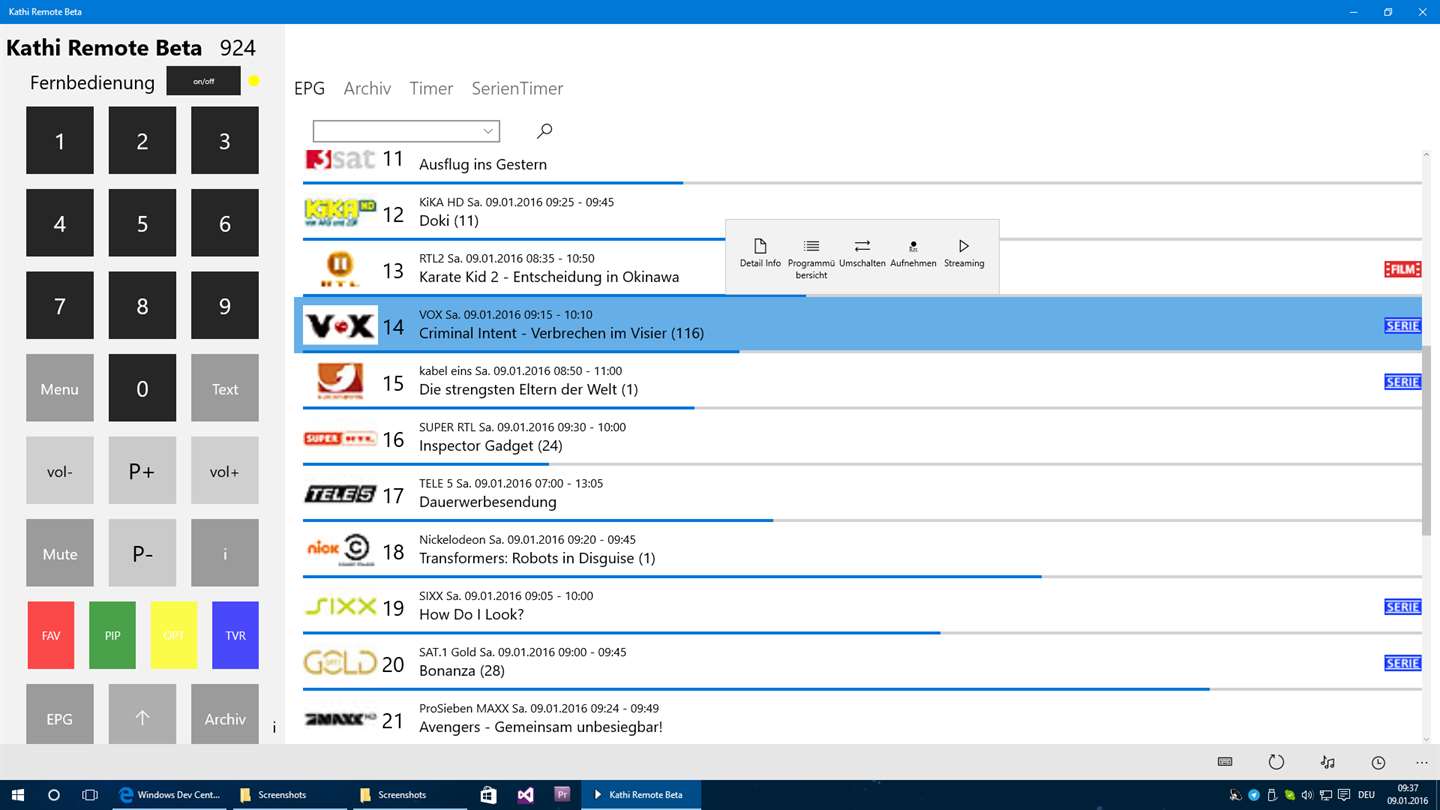Click the Archiv remote button
The image size is (1440, 810).
point(225,714)
